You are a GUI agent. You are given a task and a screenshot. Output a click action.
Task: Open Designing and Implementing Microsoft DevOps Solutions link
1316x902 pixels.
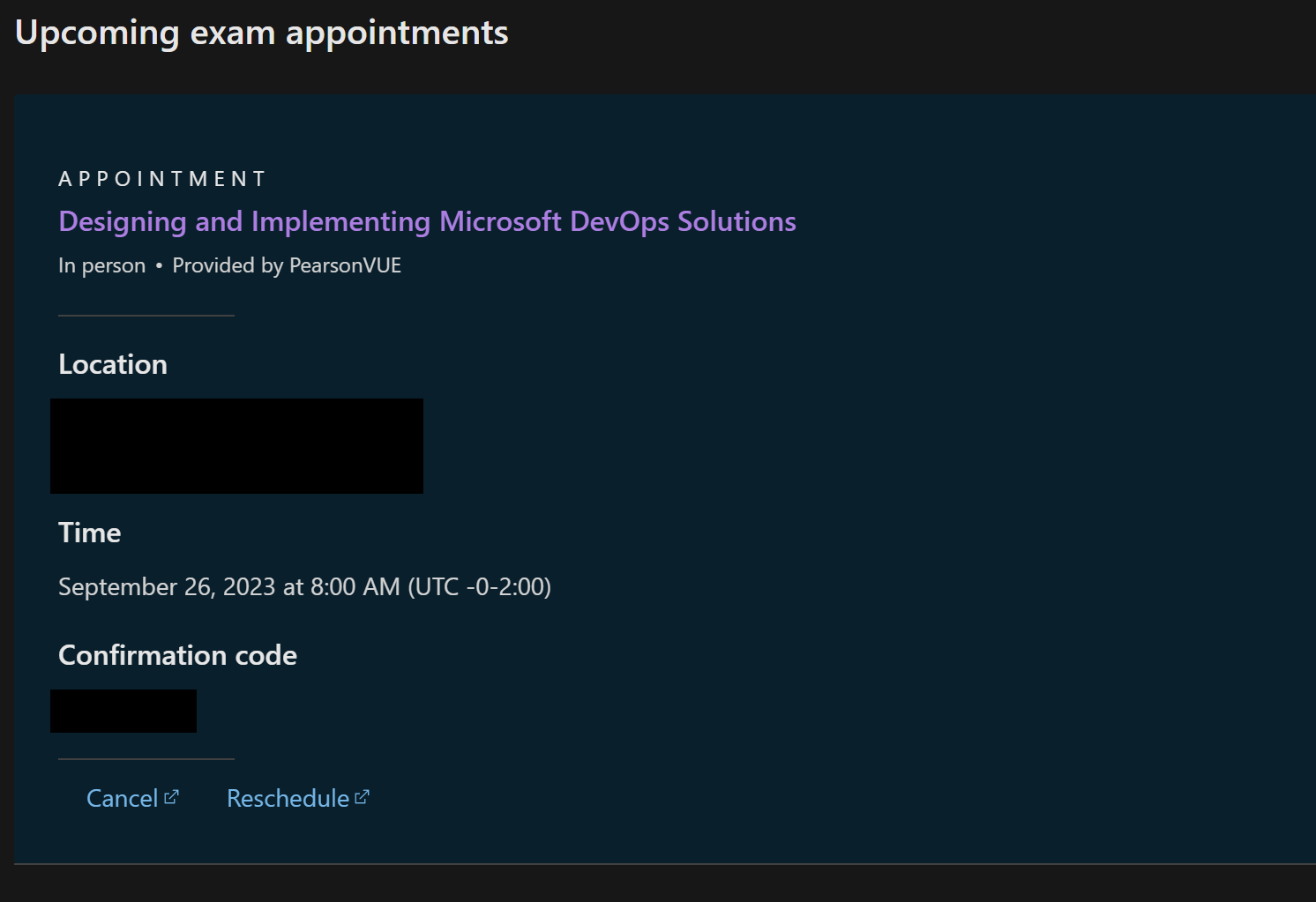(427, 222)
